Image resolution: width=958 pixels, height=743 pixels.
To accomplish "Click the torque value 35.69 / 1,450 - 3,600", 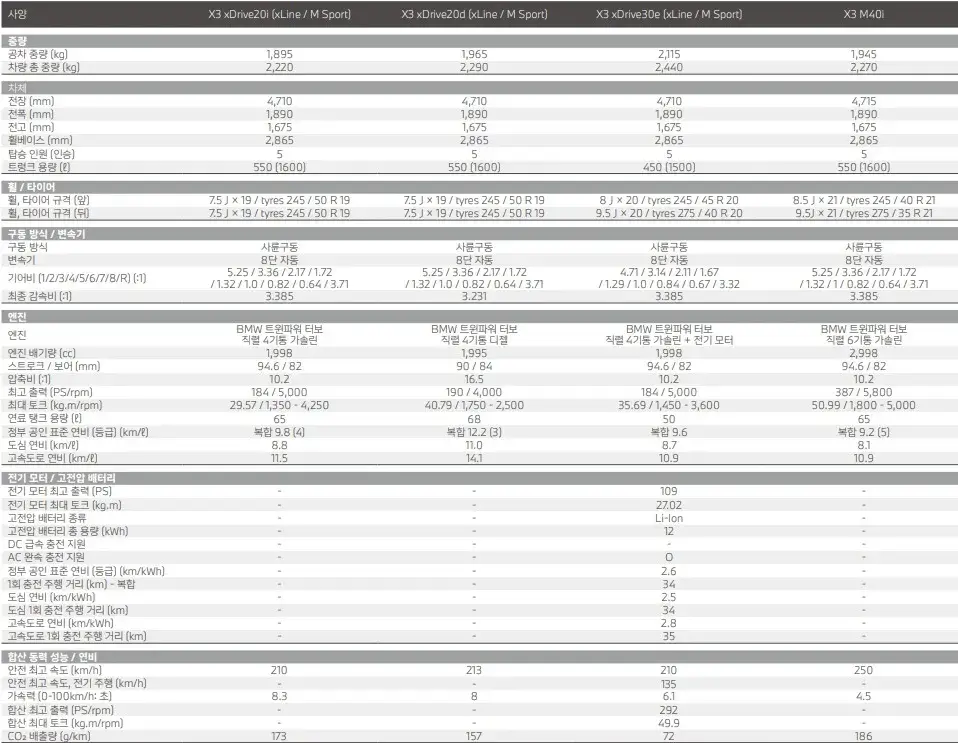I will (x=669, y=405).
